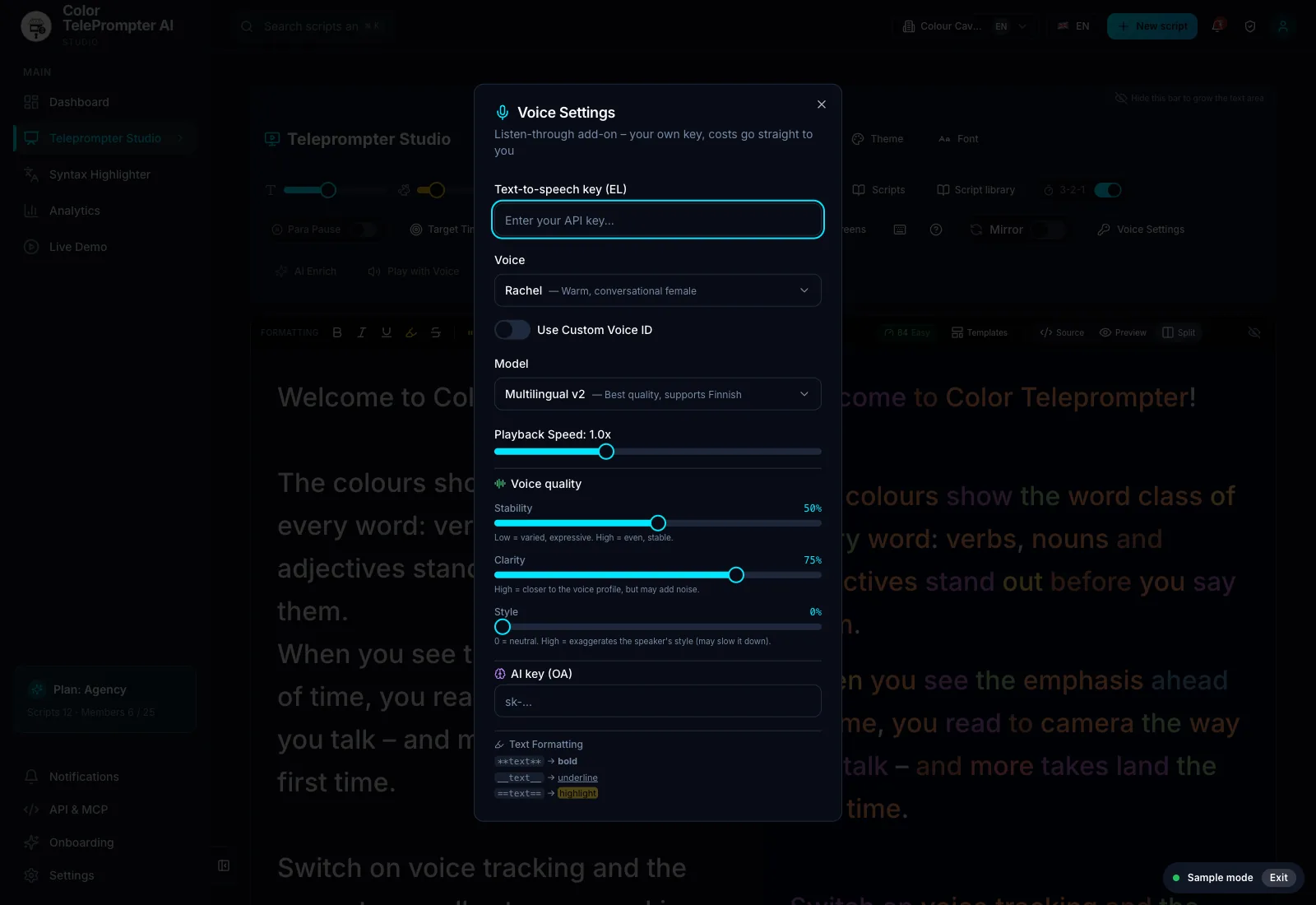Select Teleprompter Studio sidebar item

coord(105,138)
